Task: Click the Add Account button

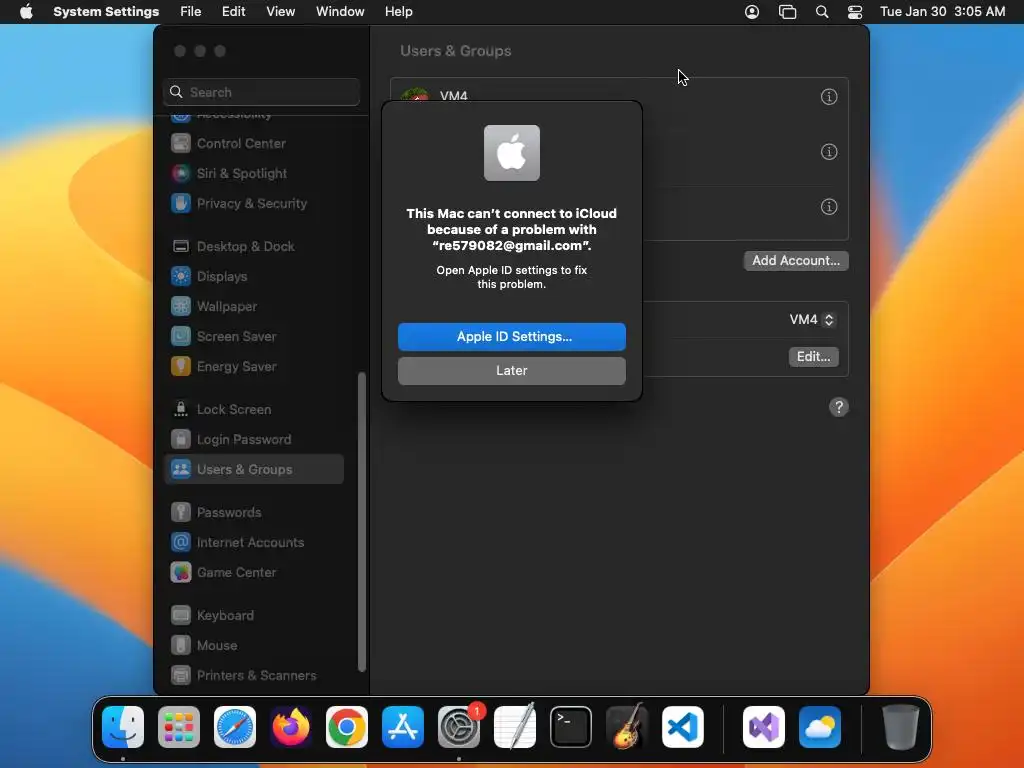Action: [795, 261]
